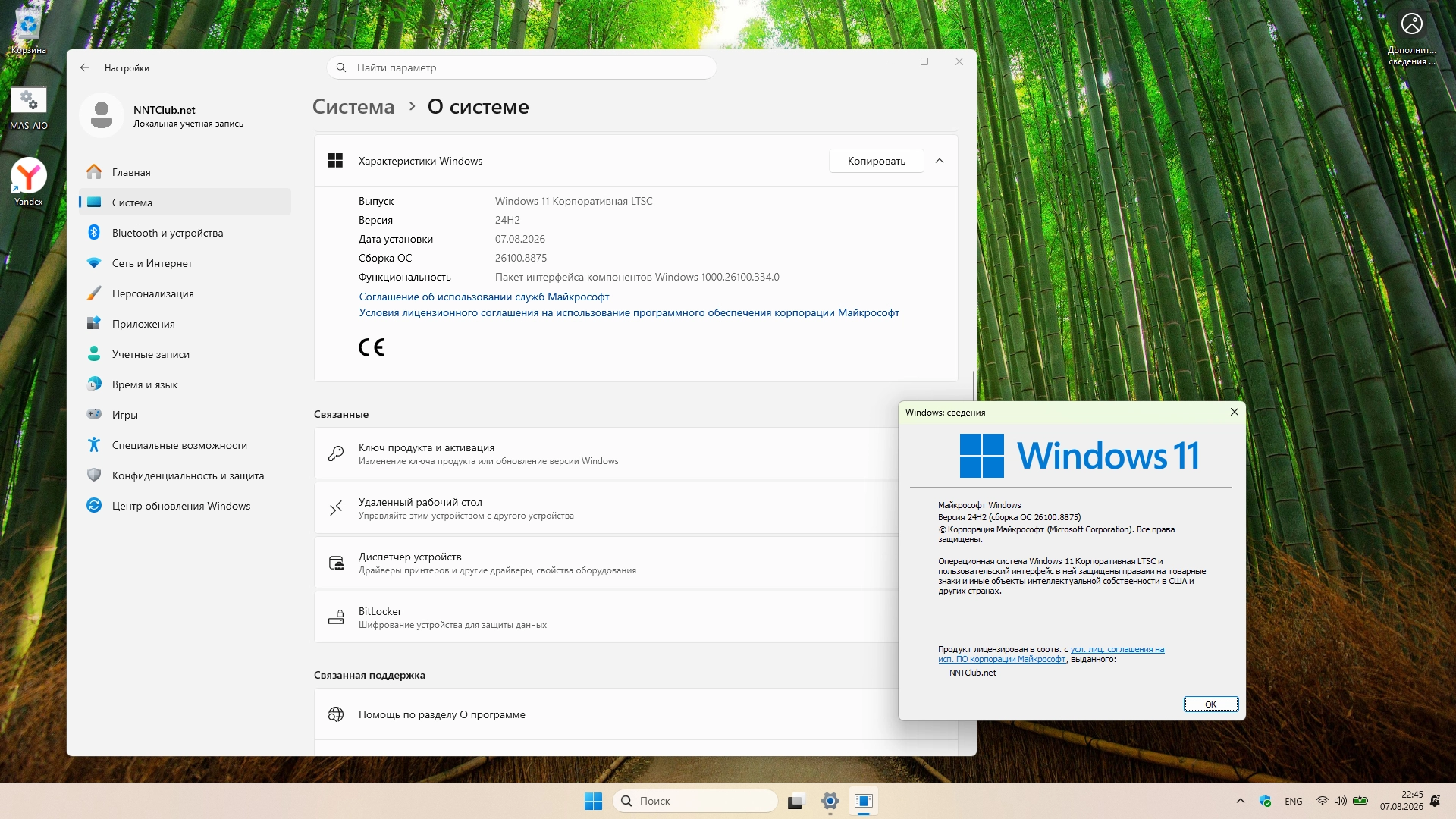Click the battery tray icon
The image size is (1456, 819).
(1360, 801)
